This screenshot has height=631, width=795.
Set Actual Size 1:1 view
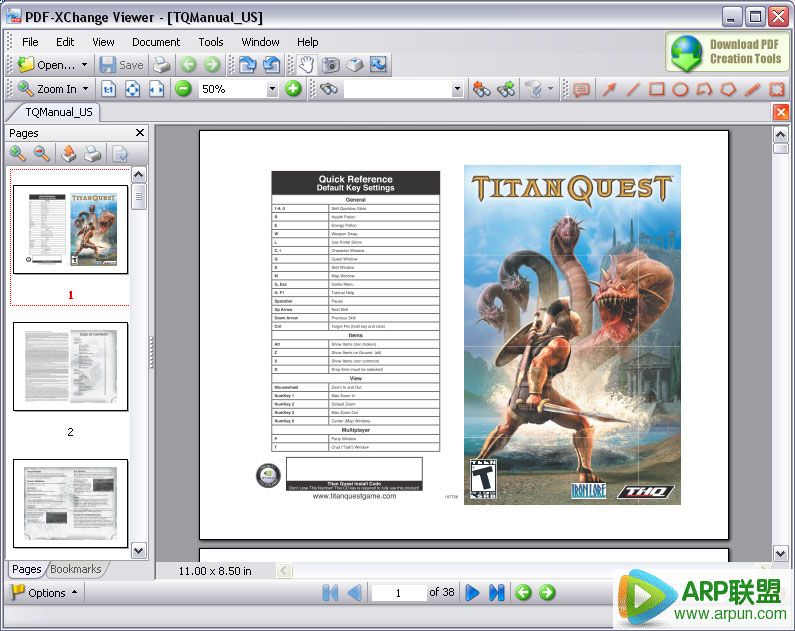(109, 89)
